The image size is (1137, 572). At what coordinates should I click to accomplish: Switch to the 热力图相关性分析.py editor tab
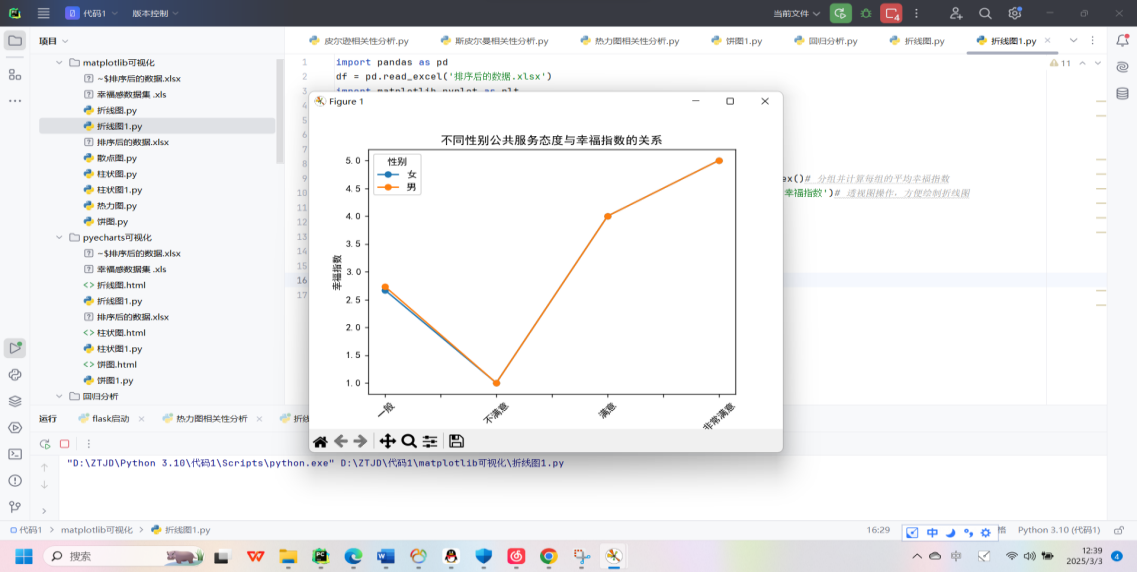point(629,41)
